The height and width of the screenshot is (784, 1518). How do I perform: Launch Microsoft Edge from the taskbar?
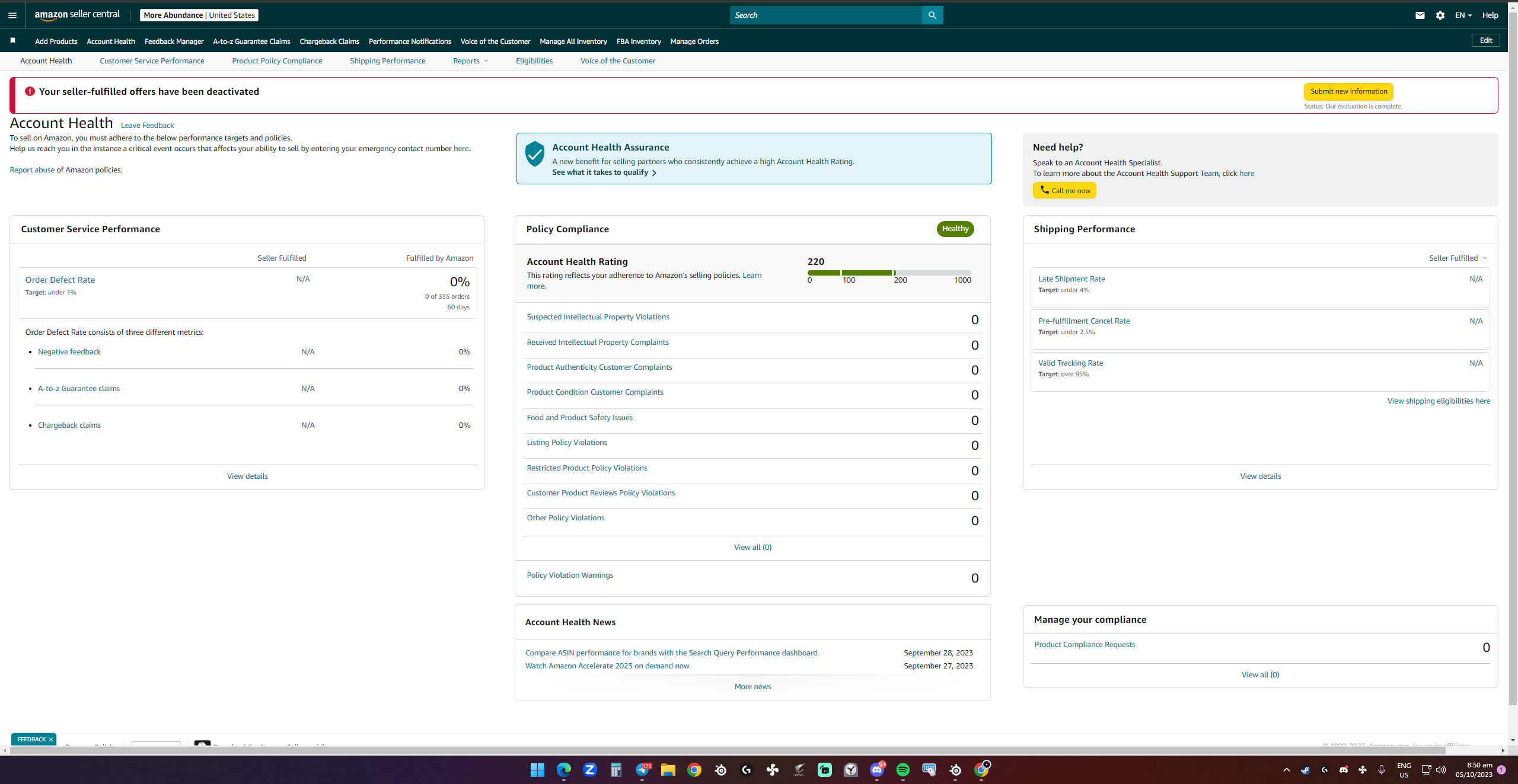coord(563,770)
